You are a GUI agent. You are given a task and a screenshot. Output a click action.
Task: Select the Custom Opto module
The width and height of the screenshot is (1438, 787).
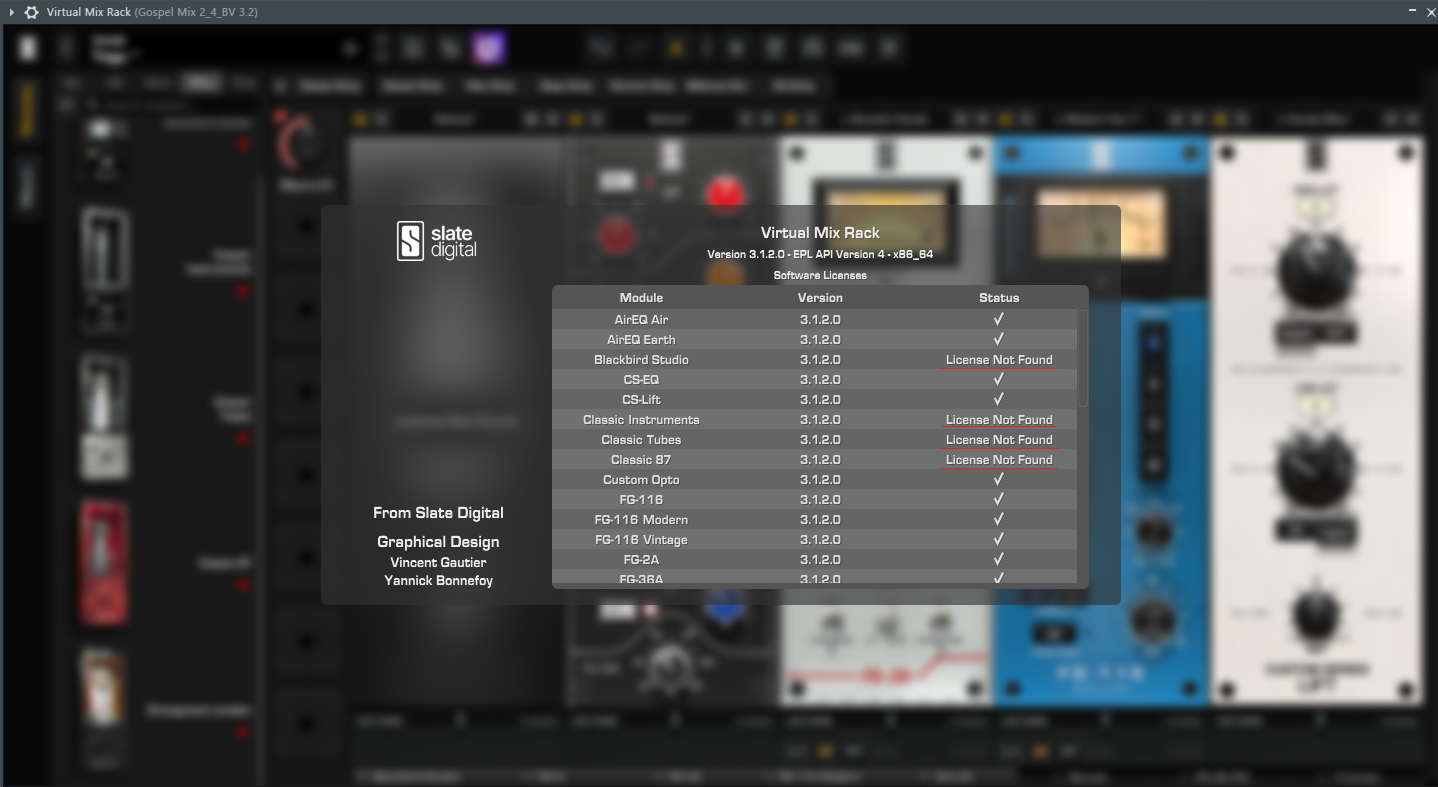click(641, 480)
